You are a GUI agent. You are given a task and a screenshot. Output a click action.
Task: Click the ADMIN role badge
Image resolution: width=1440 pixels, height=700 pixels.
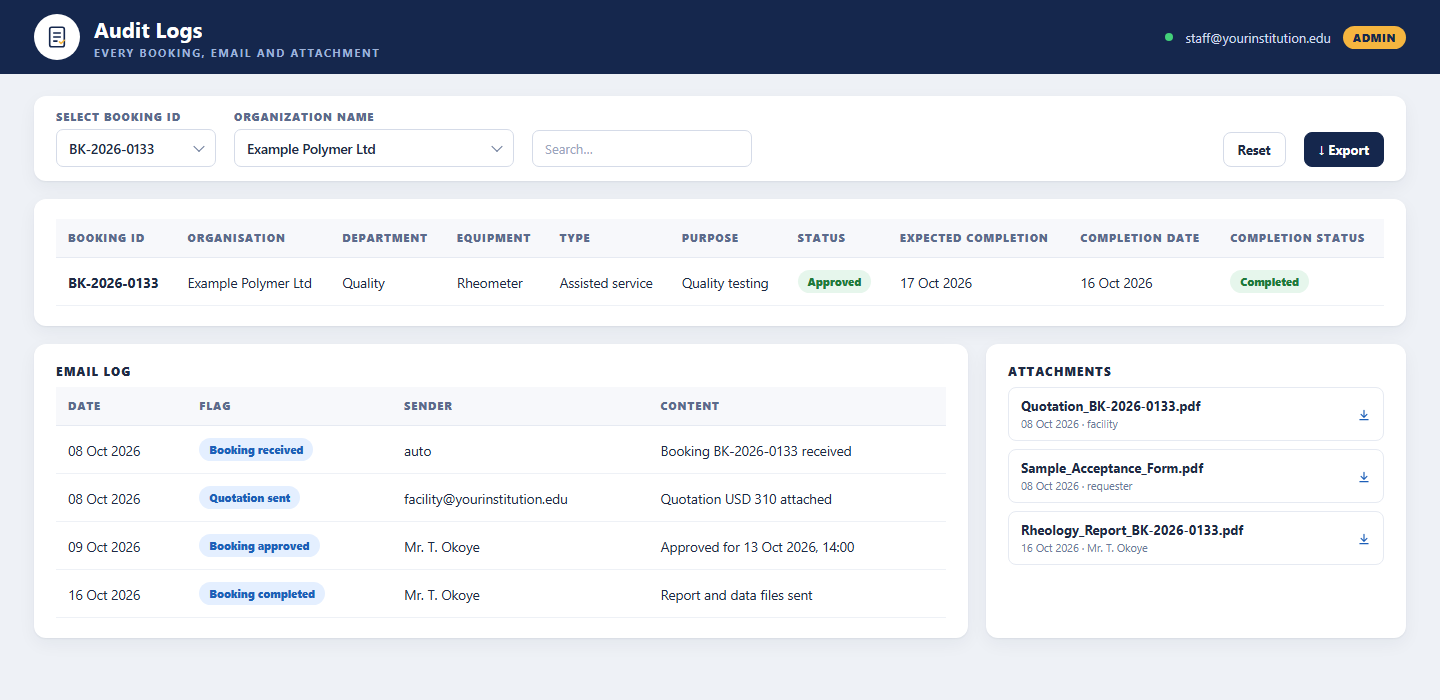click(1374, 38)
